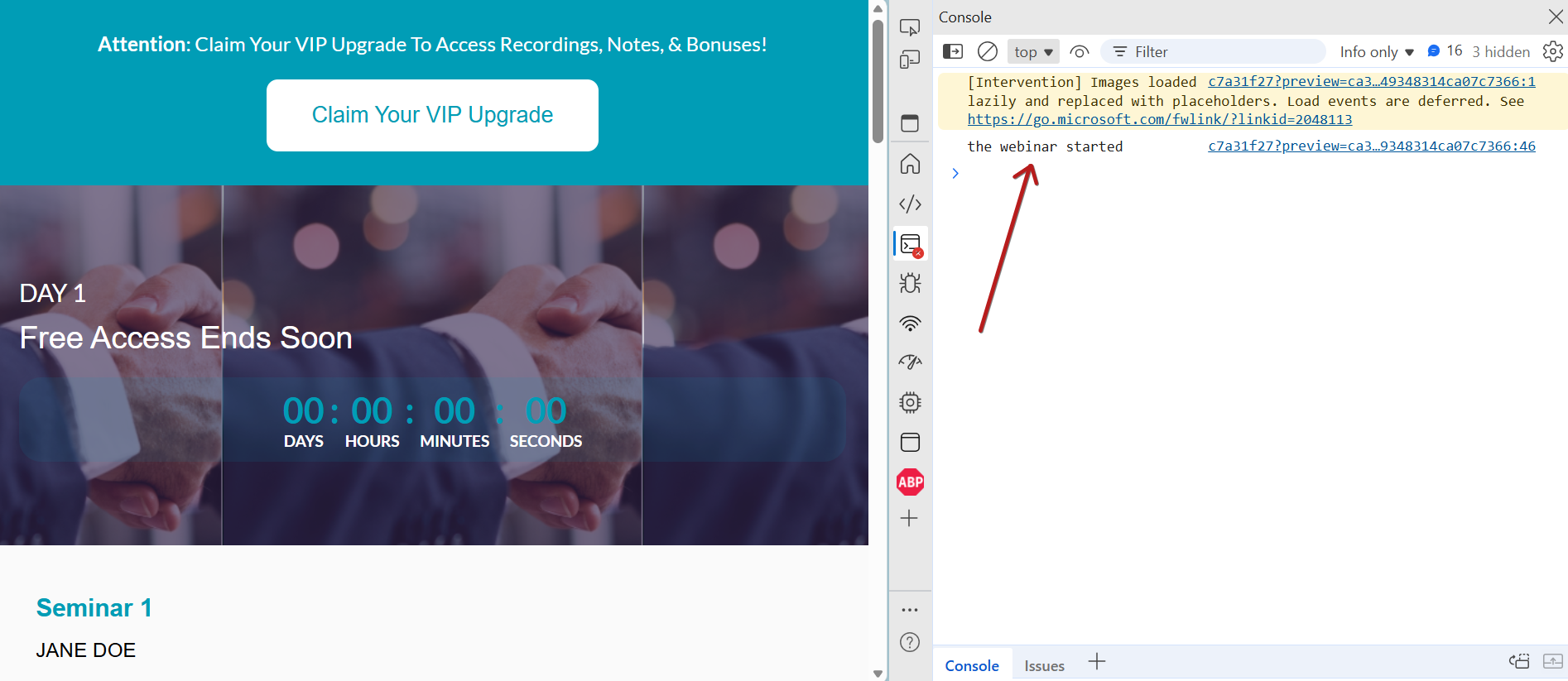This screenshot has height=681, width=1568.
Task: Focus the console Filter input field
Action: tap(1213, 51)
